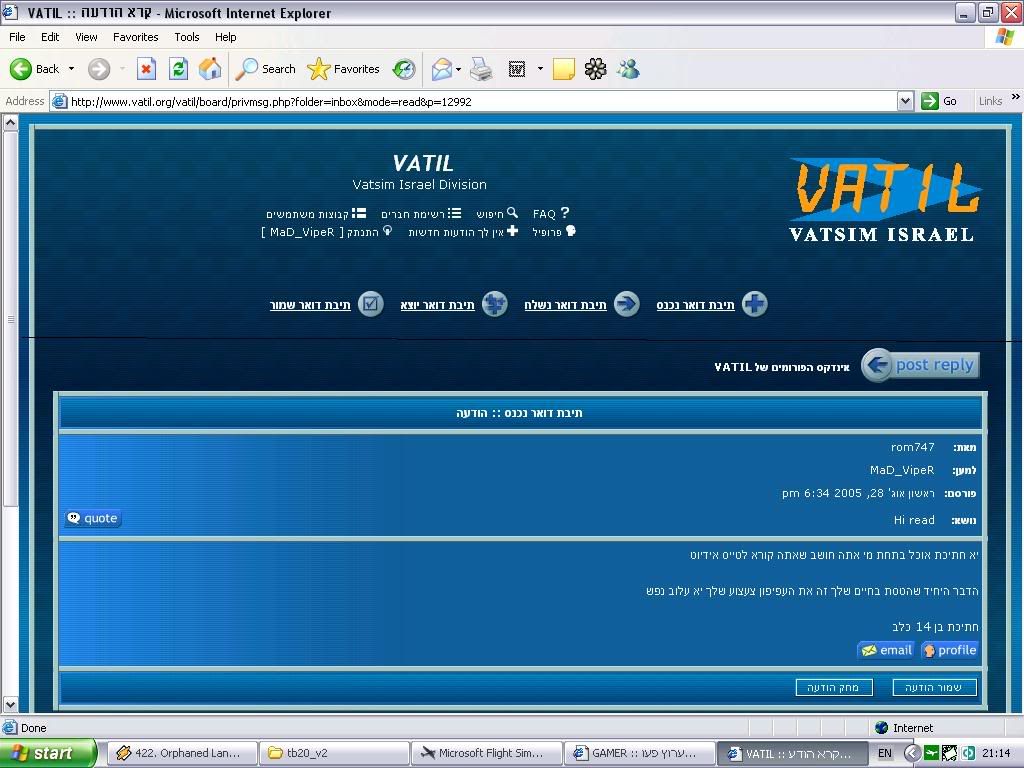Open the תיבת דואר נכנס inbox link
Screen dimensions: 1024x768
pyautogui.click(x=696, y=305)
